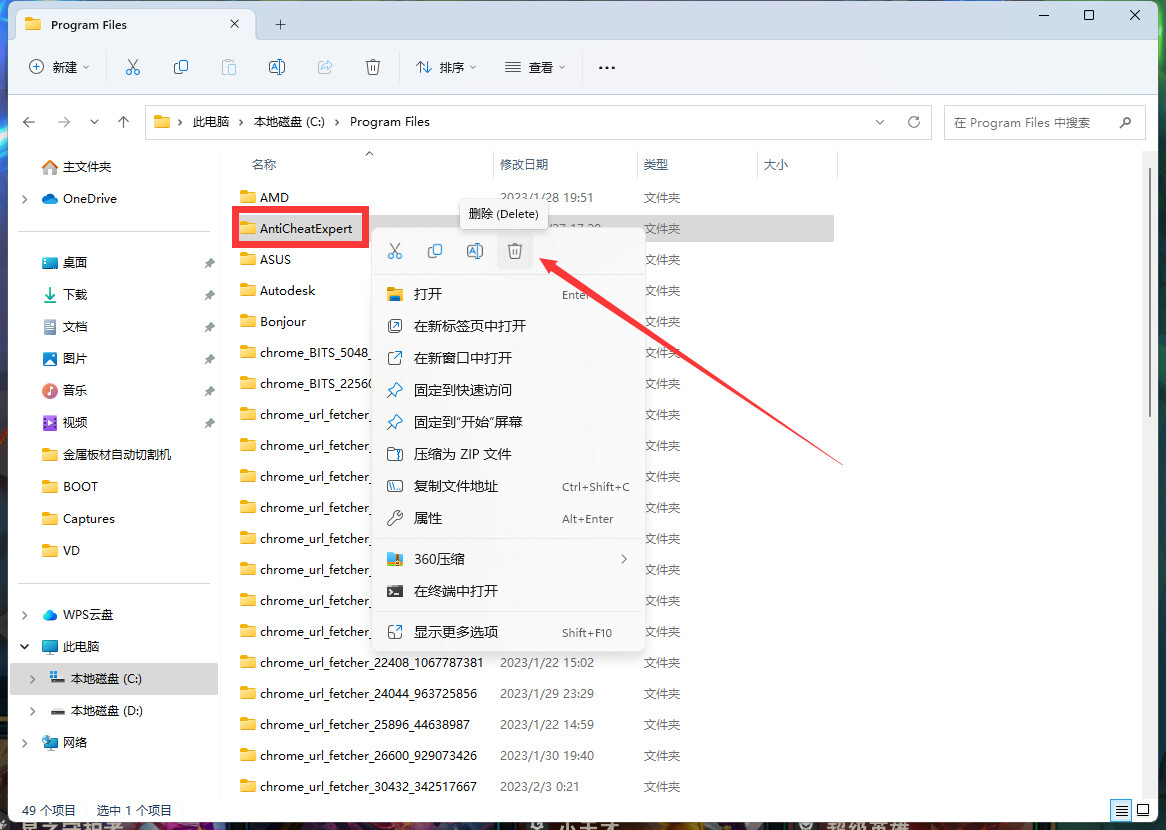The image size is (1166, 830).
Task: Select the Autodesk folder row
Action: coord(534,291)
